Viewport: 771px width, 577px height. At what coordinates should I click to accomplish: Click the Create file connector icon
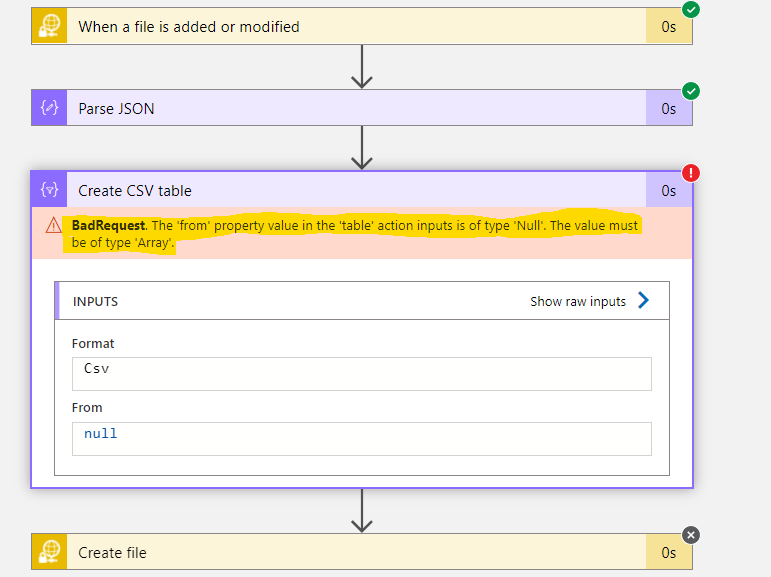point(49,552)
